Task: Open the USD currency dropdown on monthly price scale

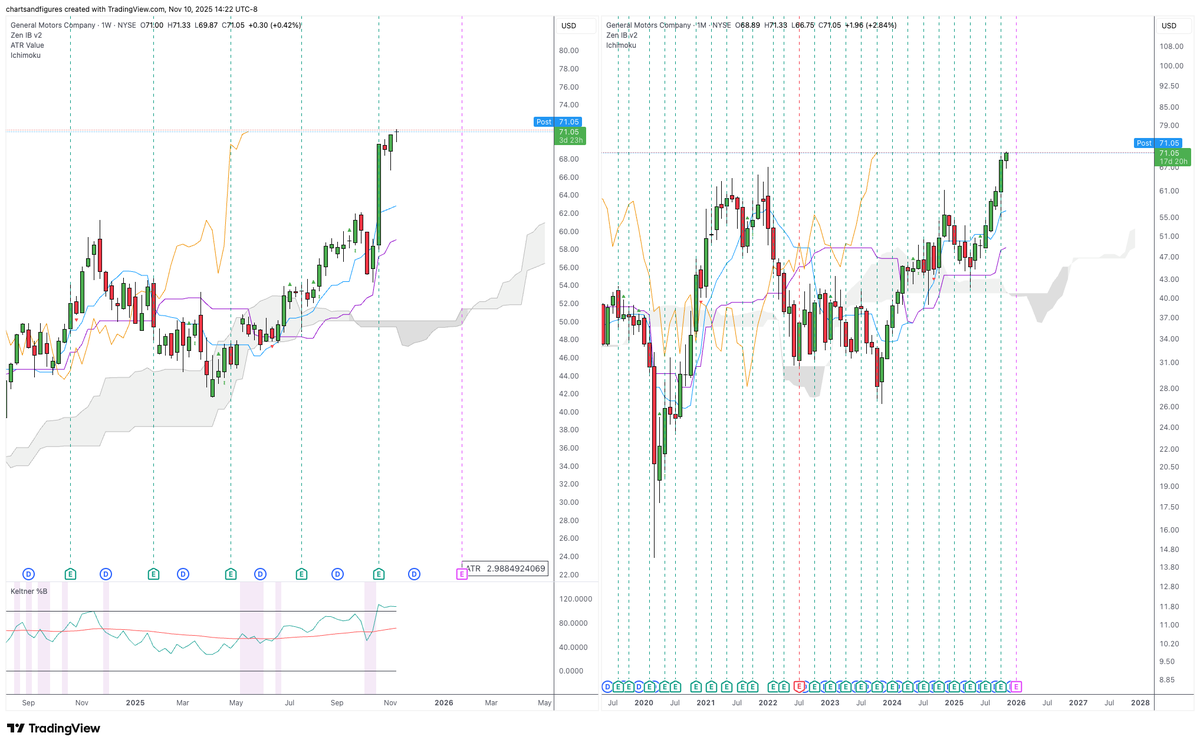Action: (x=1169, y=26)
